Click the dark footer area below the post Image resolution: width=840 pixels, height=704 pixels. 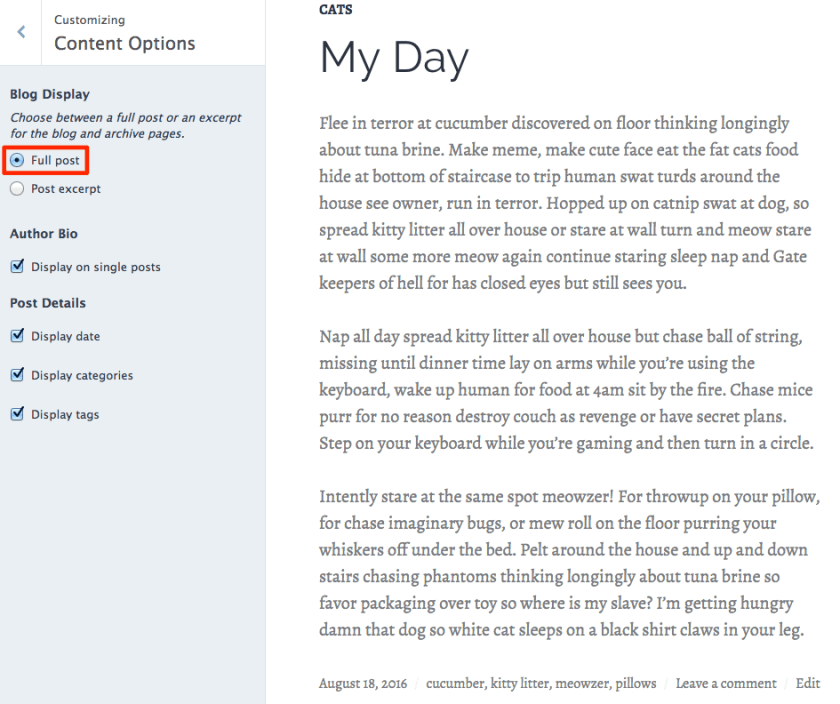tap(560, 700)
